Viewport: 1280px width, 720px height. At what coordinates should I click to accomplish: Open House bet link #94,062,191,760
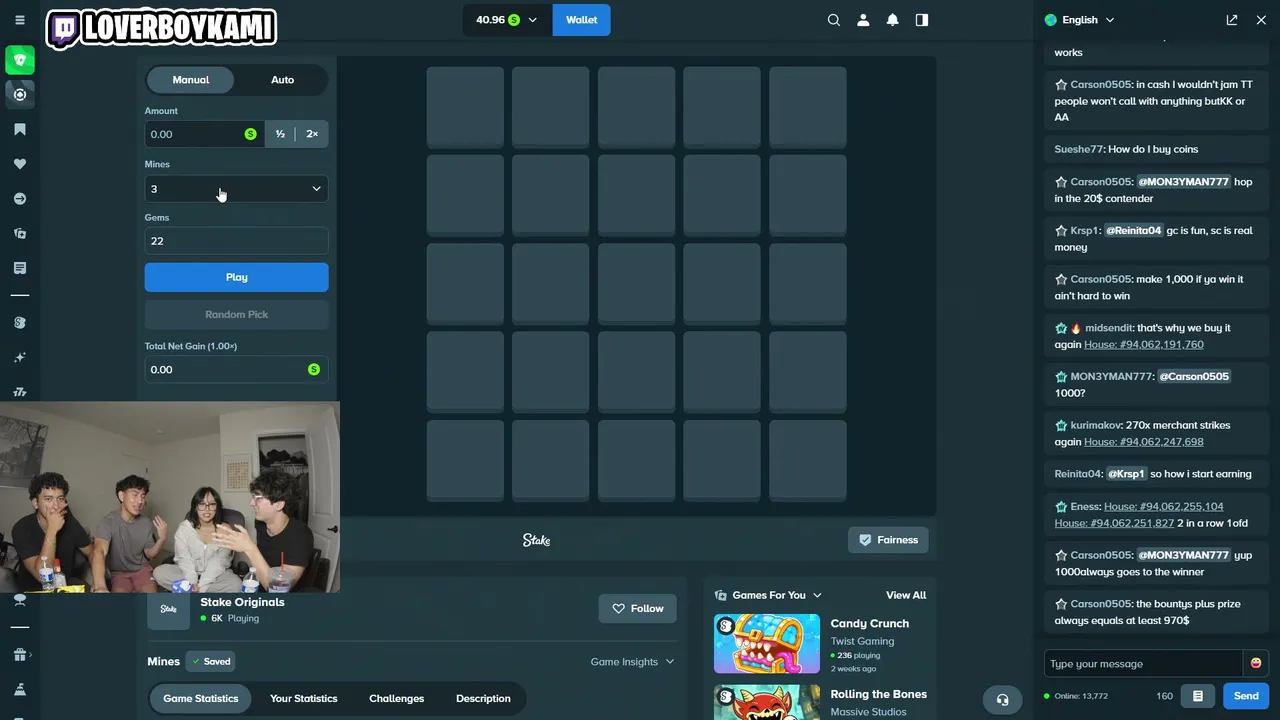click(x=1144, y=344)
